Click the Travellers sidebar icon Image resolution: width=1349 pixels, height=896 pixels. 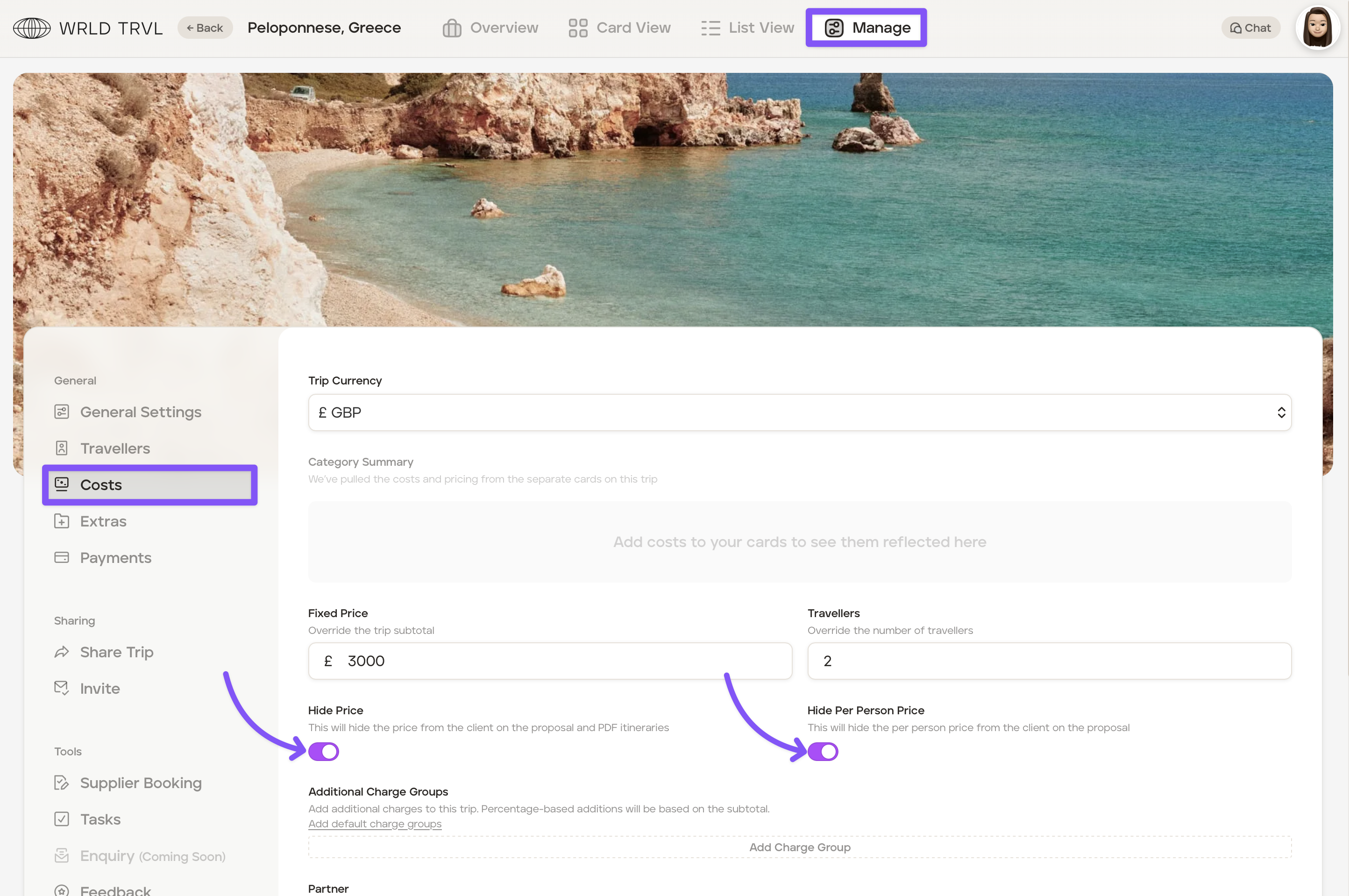click(x=62, y=448)
